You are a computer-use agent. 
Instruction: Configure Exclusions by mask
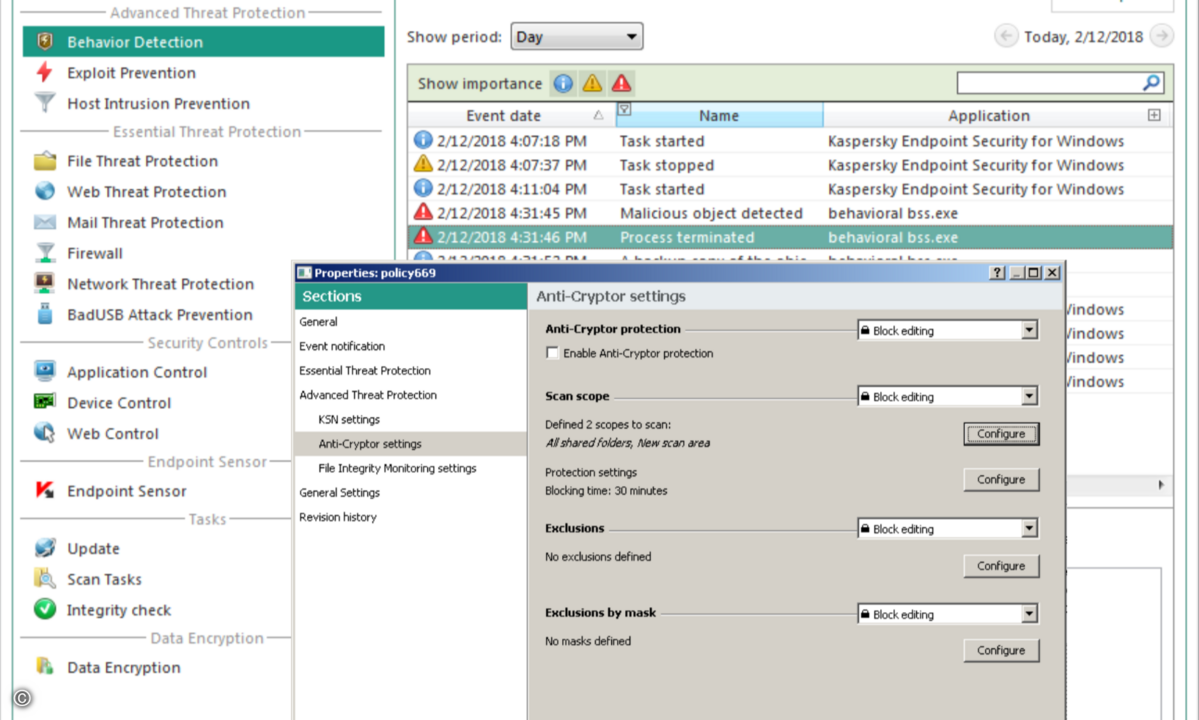click(x=1001, y=650)
